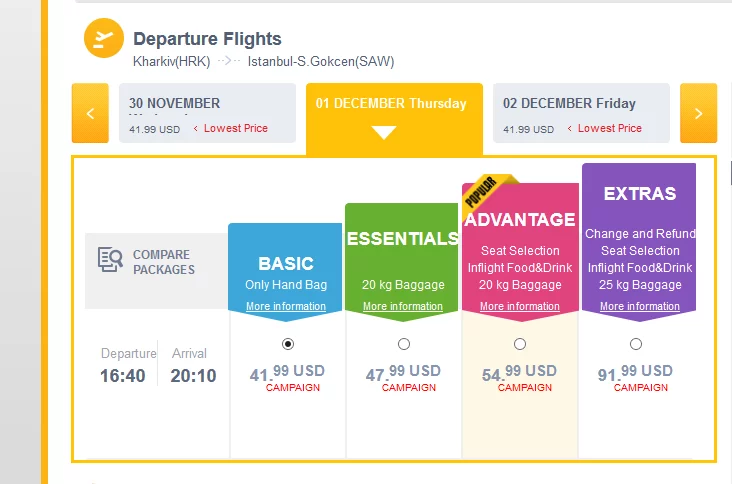Open More information for ADVANTAGE package

tap(519, 307)
